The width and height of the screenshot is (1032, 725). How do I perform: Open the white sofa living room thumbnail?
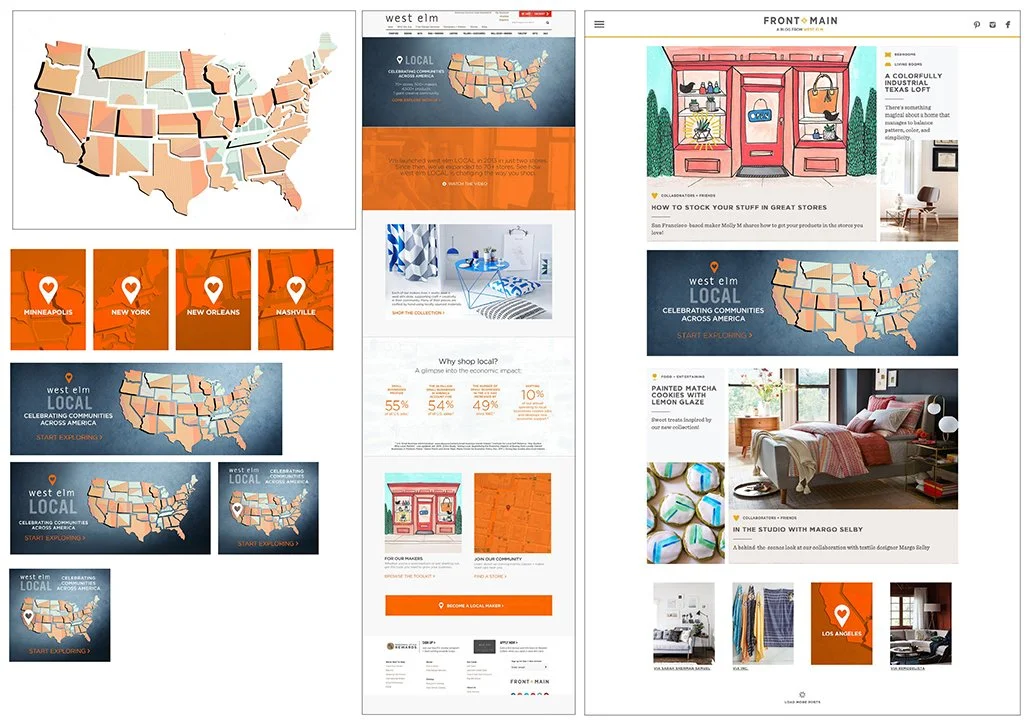click(684, 623)
